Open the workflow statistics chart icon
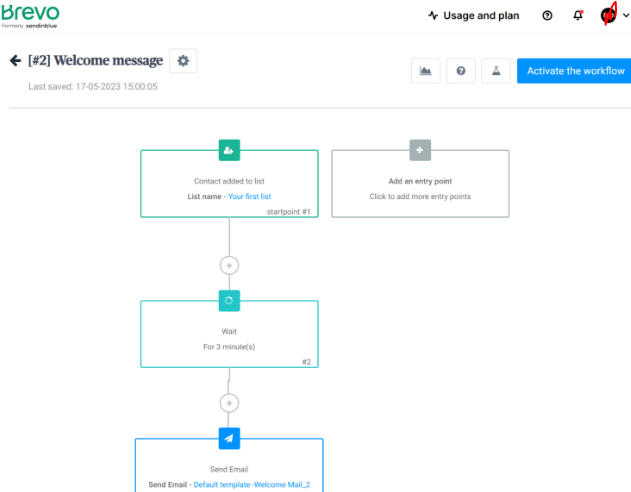631x492 pixels. (x=426, y=71)
